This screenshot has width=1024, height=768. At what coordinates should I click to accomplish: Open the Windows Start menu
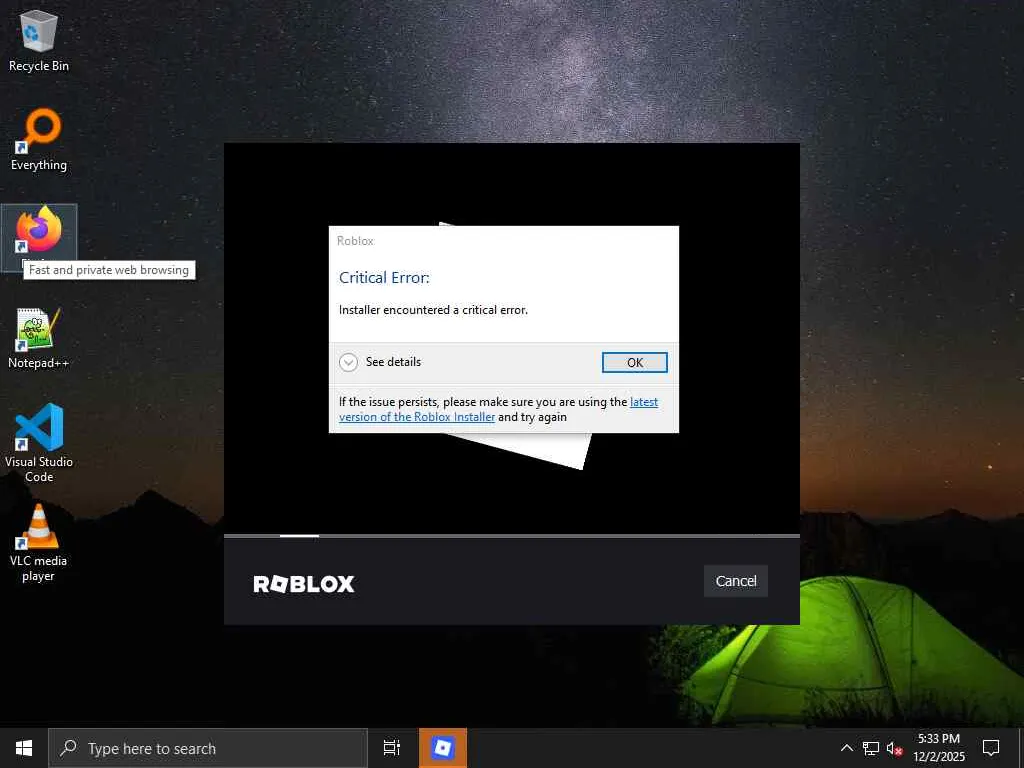[24, 748]
